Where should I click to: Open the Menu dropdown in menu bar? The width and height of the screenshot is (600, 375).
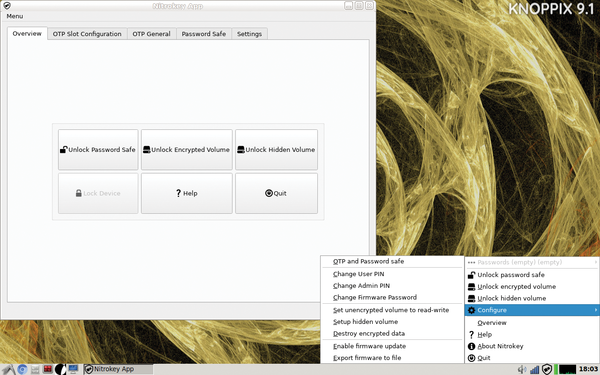pyautogui.click(x=15, y=16)
